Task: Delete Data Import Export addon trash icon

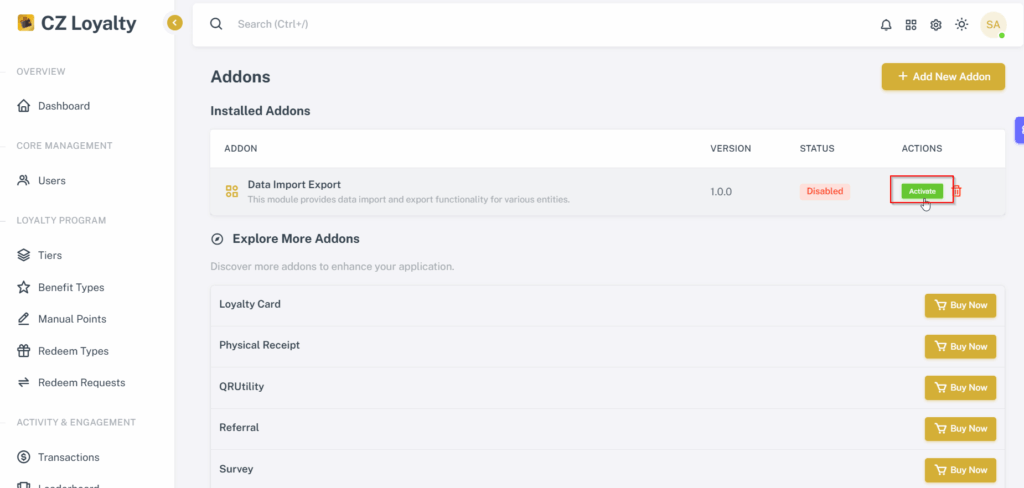Action: coord(957,191)
